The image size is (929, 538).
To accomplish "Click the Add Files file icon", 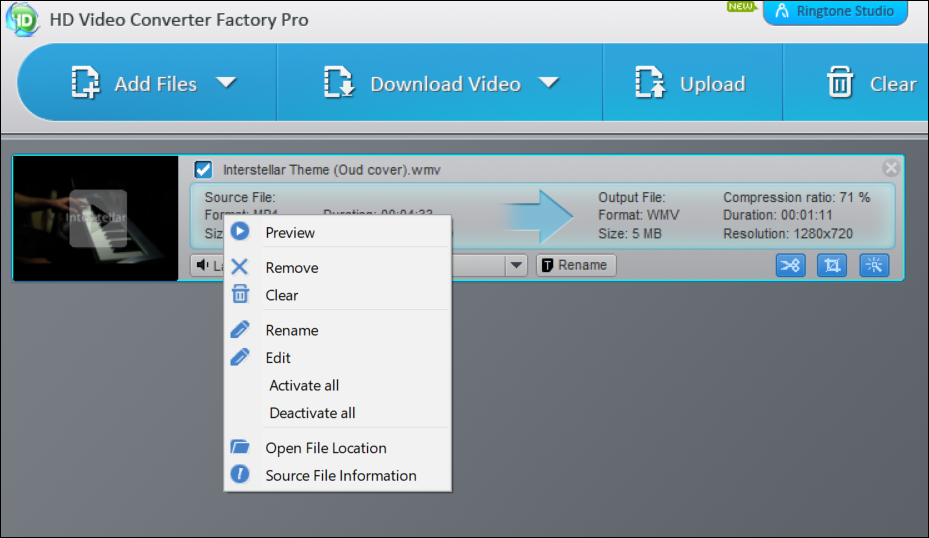I will [x=85, y=82].
